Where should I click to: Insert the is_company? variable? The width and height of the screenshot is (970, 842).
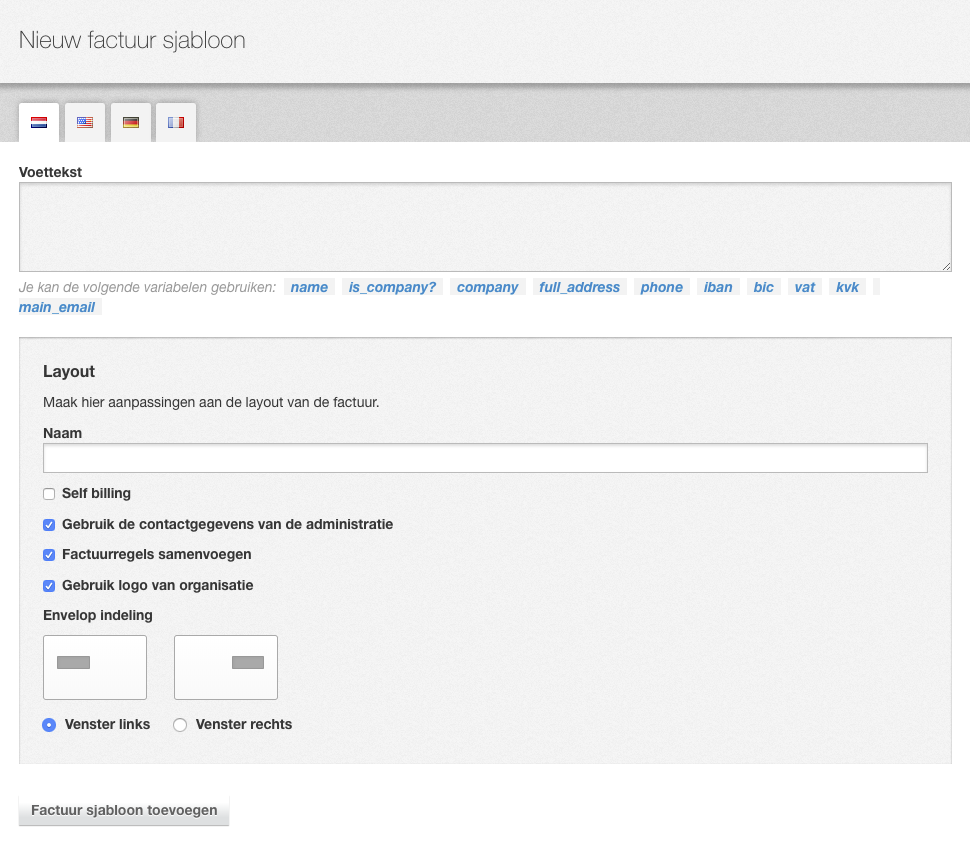pyautogui.click(x=392, y=287)
